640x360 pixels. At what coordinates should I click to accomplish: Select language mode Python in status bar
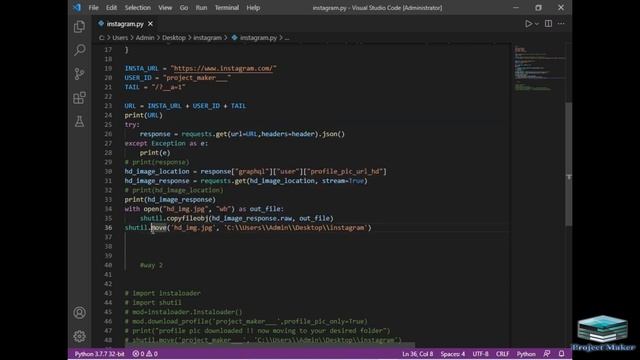(x=526, y=354)
